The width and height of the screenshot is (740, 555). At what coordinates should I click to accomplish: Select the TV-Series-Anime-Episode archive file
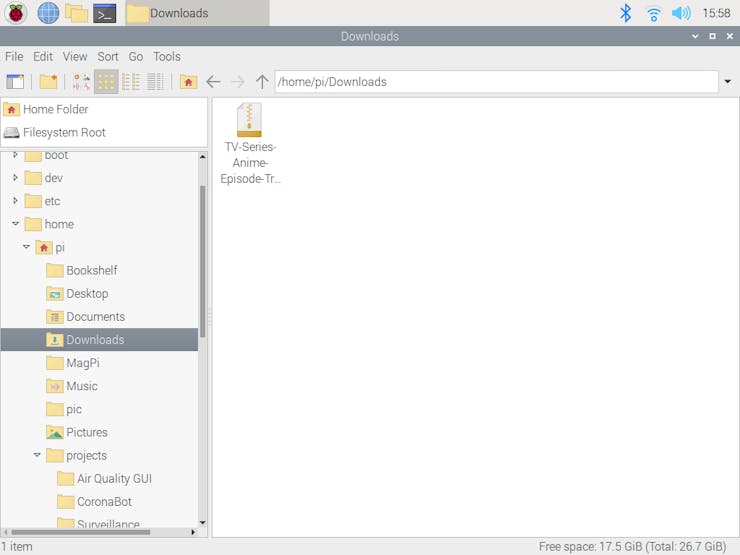pyautogui.click(x=250, y=144)
